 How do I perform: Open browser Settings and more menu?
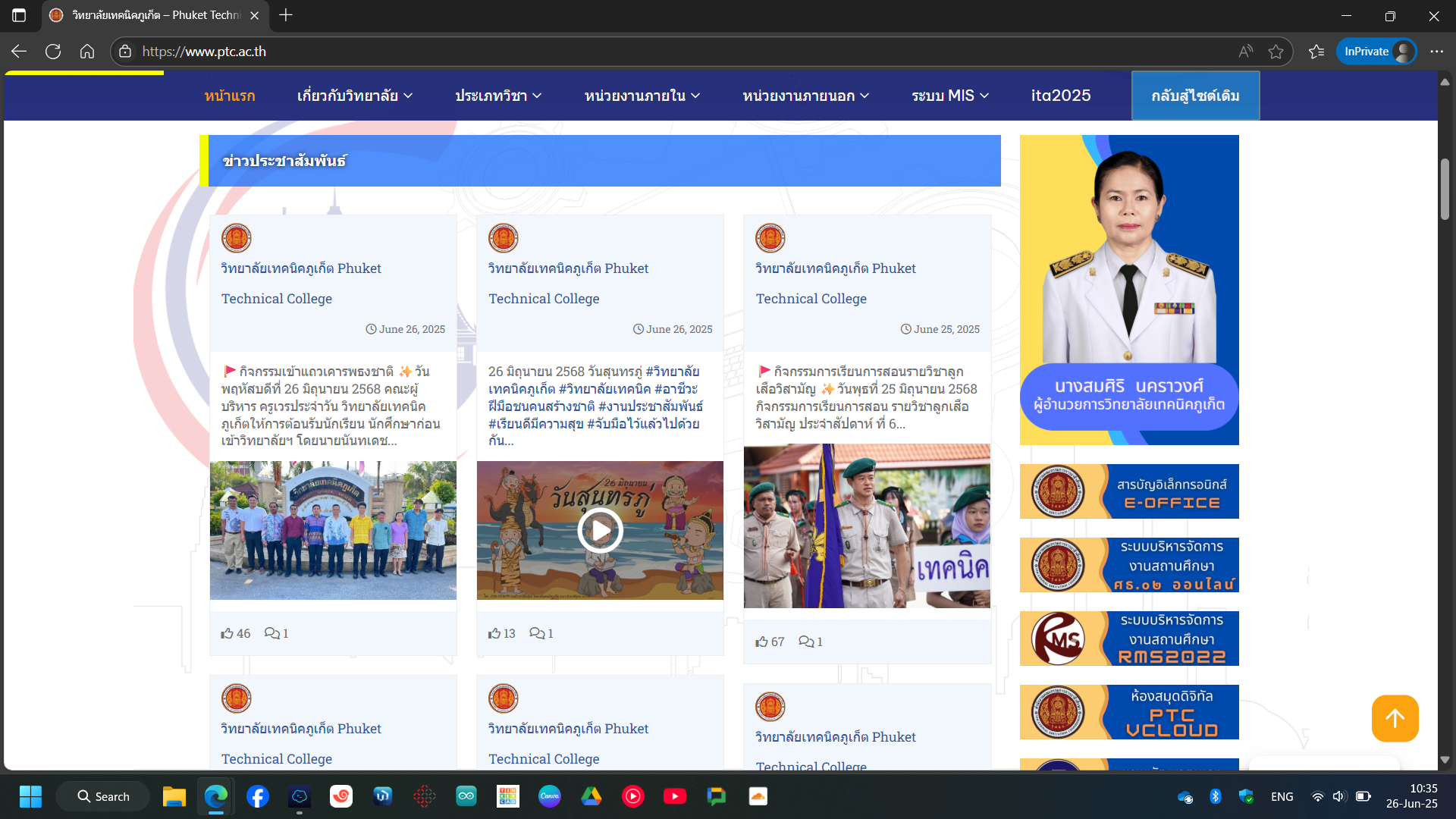(x=1436, y=52)
